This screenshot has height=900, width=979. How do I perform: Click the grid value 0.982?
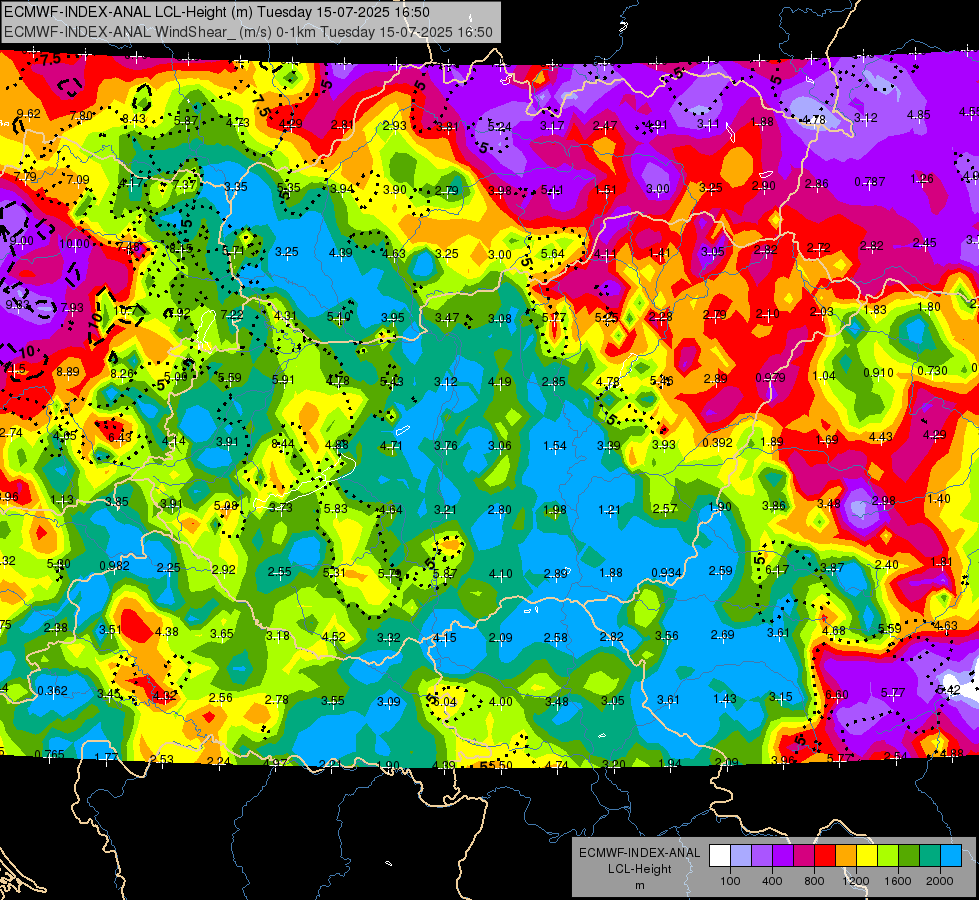[x=114, y=566]
